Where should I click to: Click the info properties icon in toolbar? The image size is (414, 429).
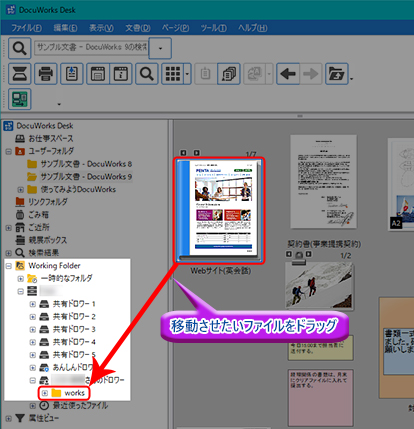(121, 74)
